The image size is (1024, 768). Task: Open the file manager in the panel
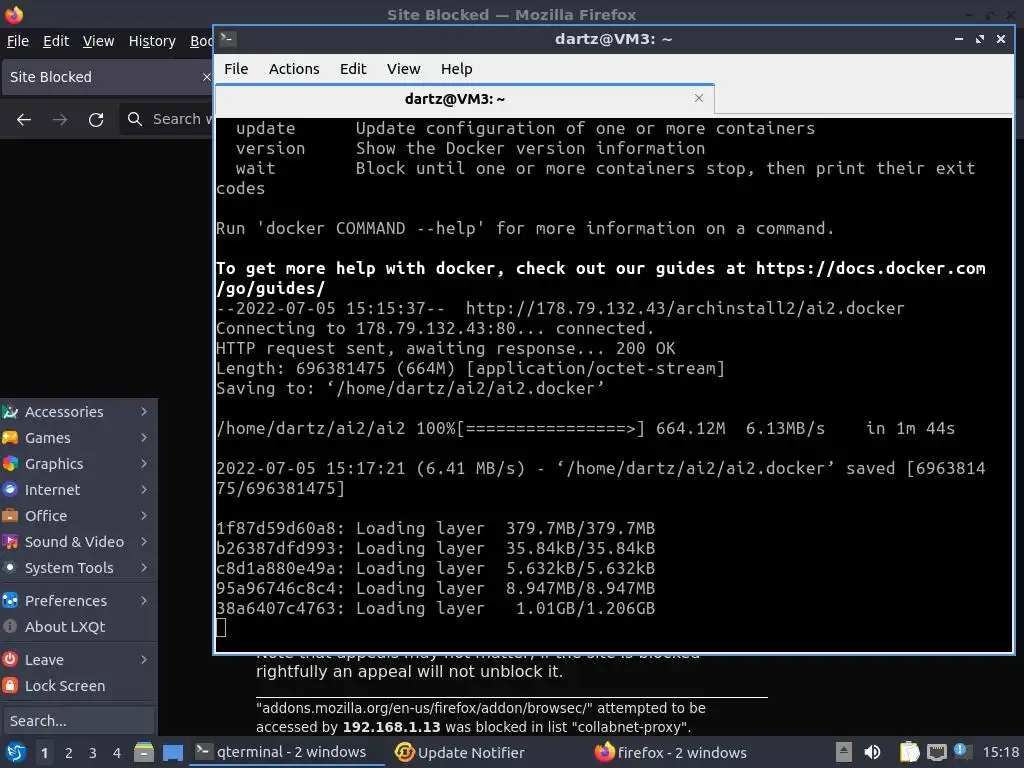click(x=144, y=753)
